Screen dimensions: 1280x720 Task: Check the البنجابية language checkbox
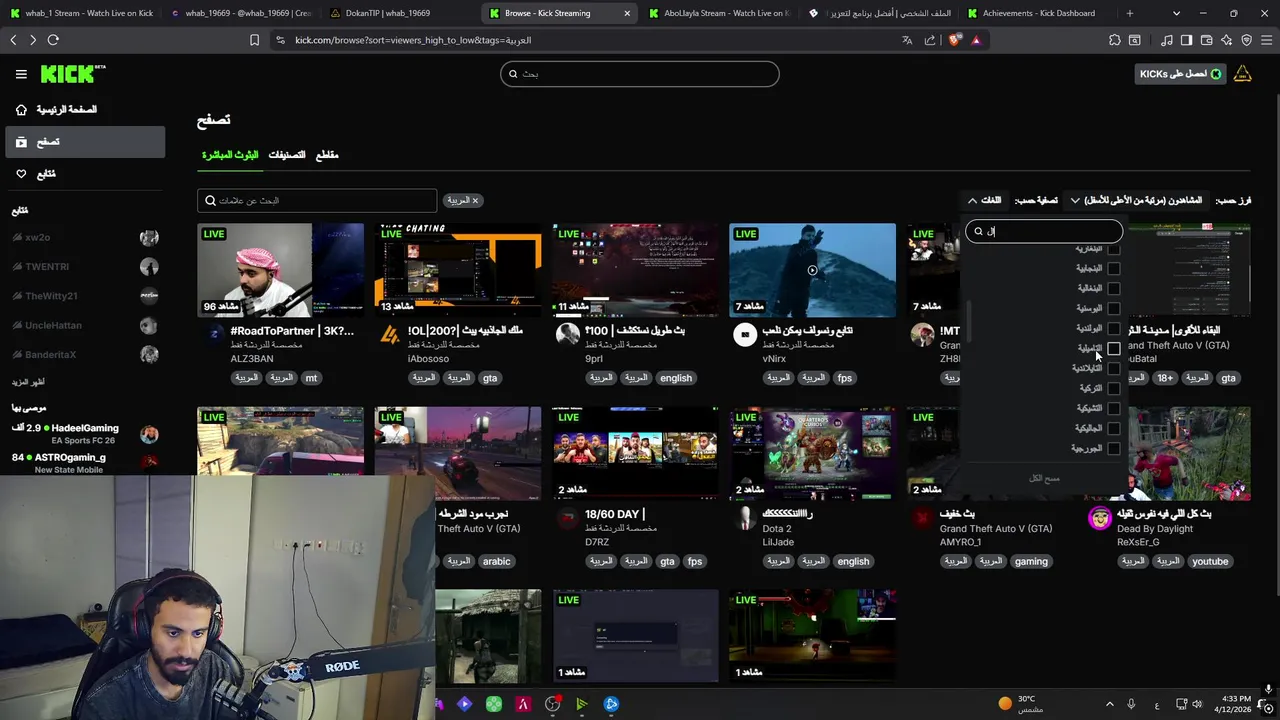pos(1114,269)
